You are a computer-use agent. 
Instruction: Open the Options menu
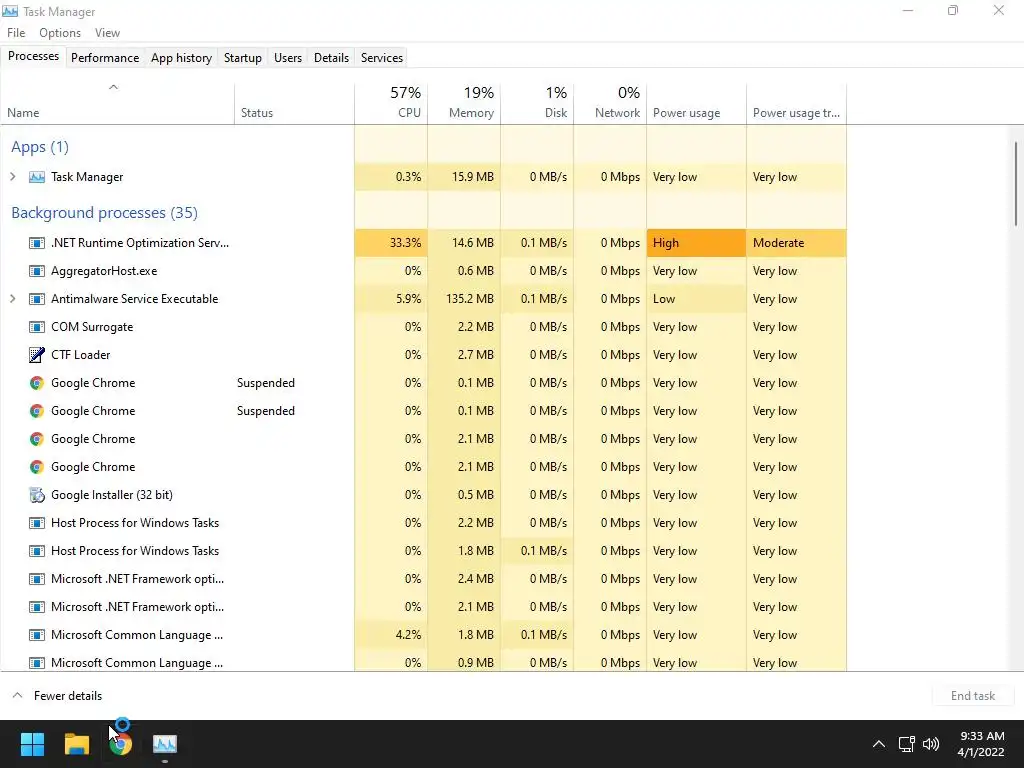pos(60,33)
